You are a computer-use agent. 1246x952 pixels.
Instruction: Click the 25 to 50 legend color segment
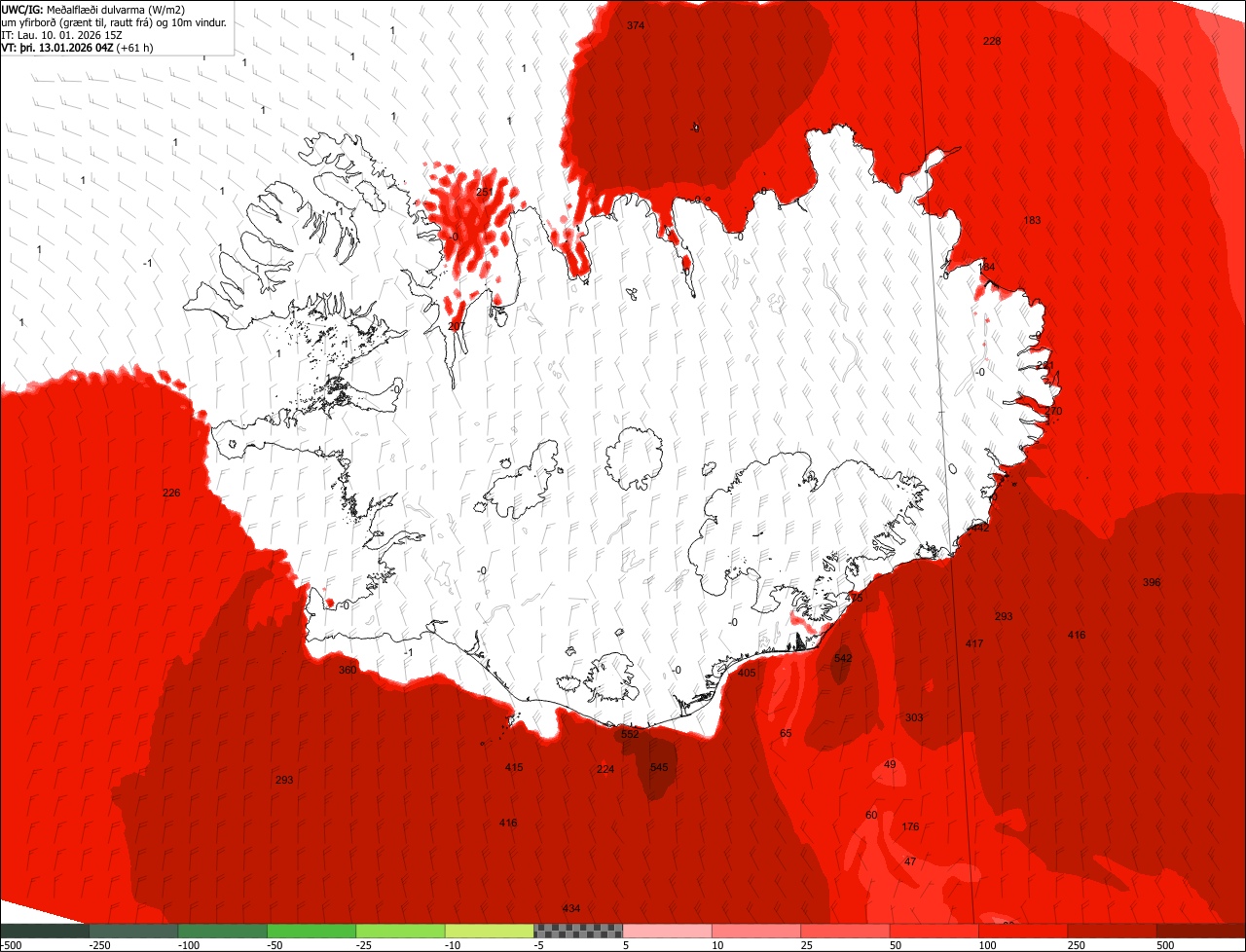pyautogui.click(x=845, y=932)
